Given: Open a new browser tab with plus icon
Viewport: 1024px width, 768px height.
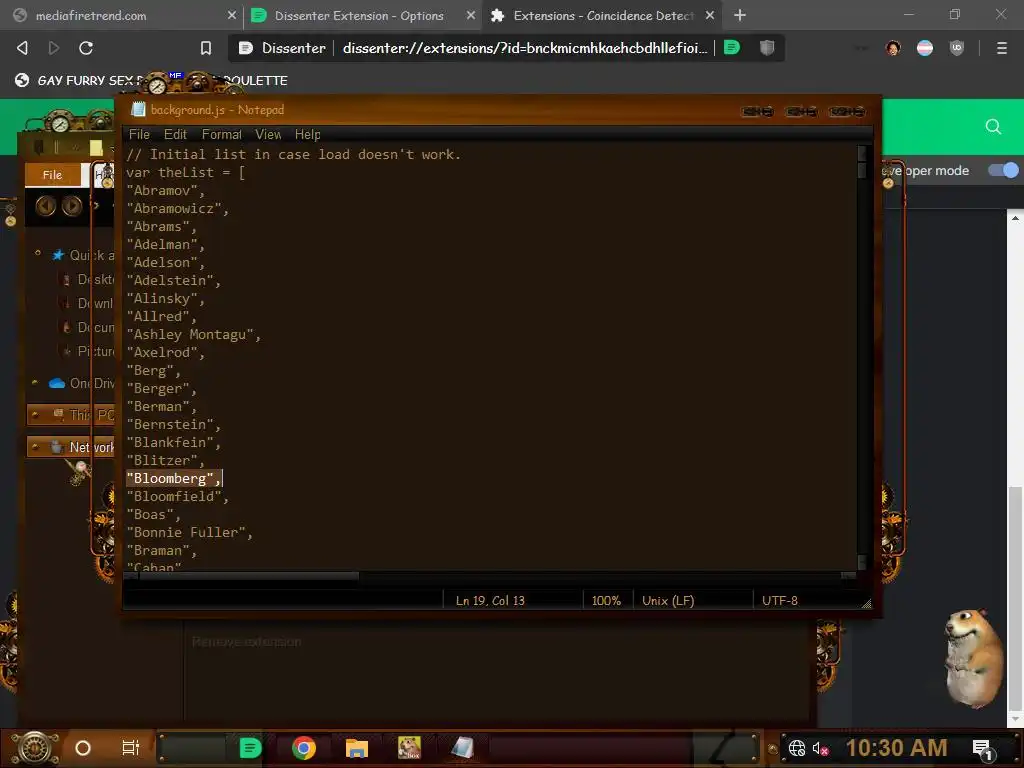Looking at the screenshot, I should pos(739,15).
